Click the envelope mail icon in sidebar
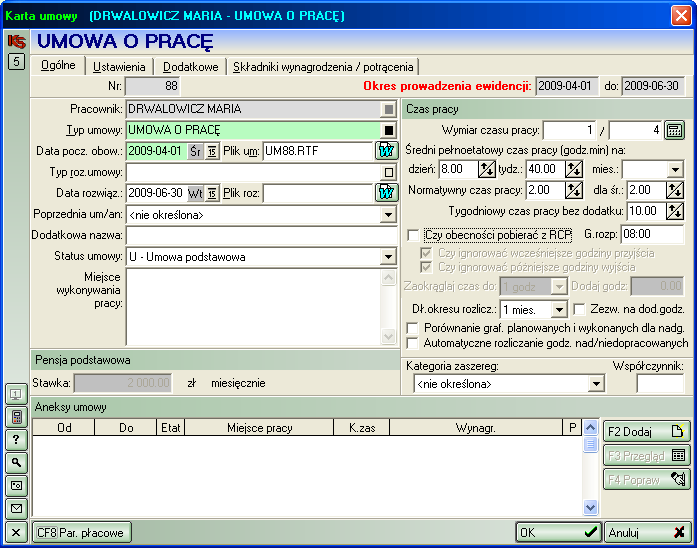The width and height of the screenshot is (697, 548). [16, 508]
